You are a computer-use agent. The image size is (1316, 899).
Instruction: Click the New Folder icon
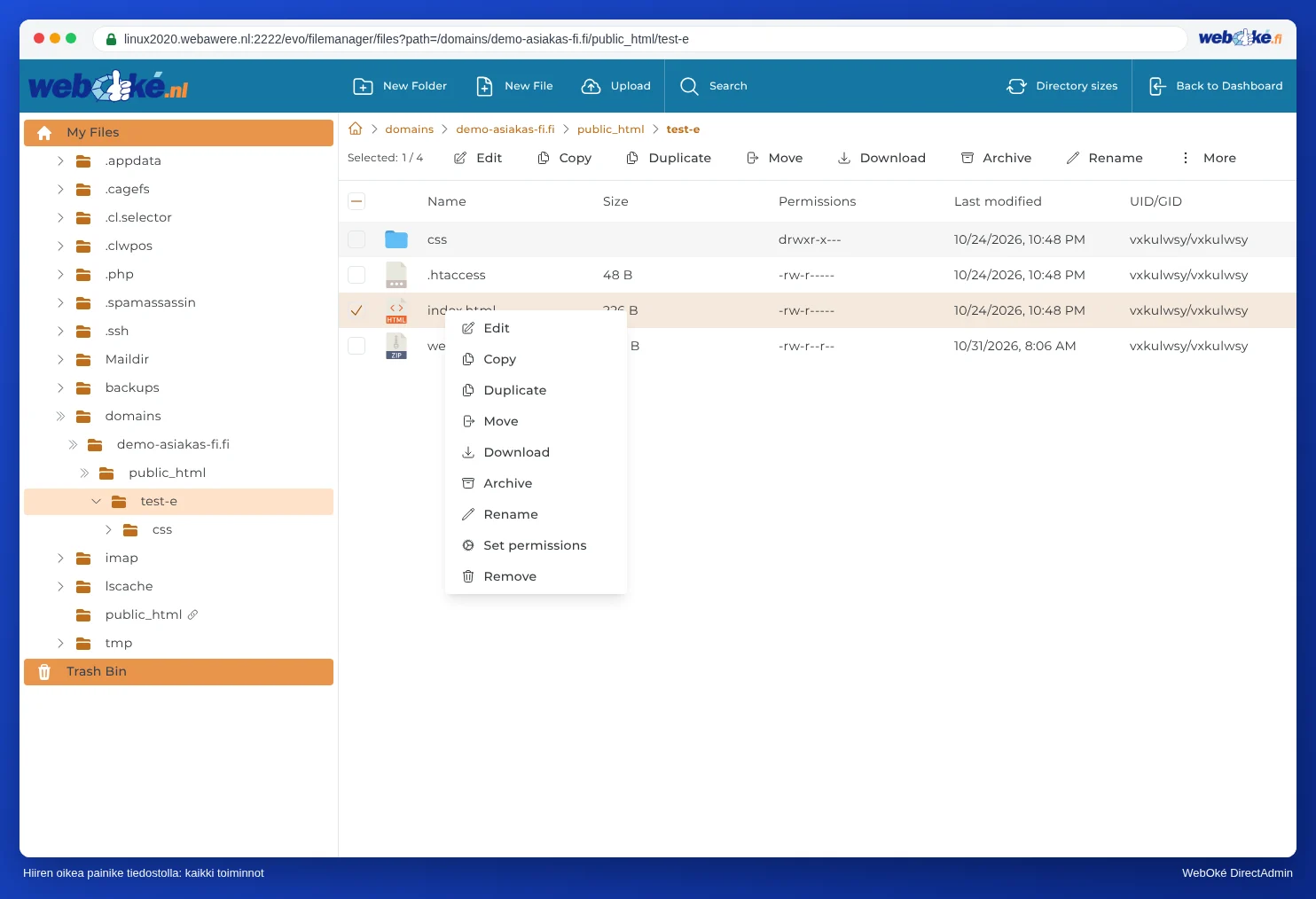pyautogui.click(x=363, y=86)
